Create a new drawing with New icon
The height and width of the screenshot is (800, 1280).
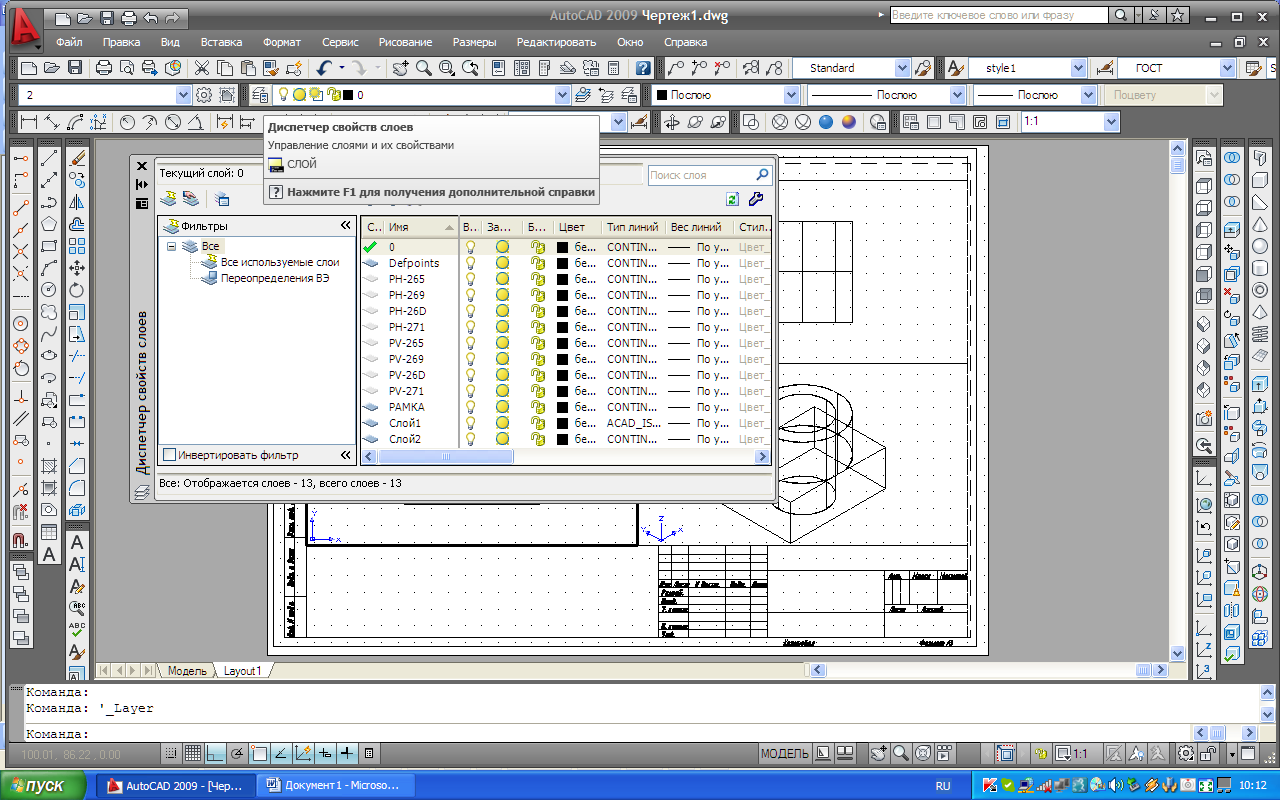27,68
